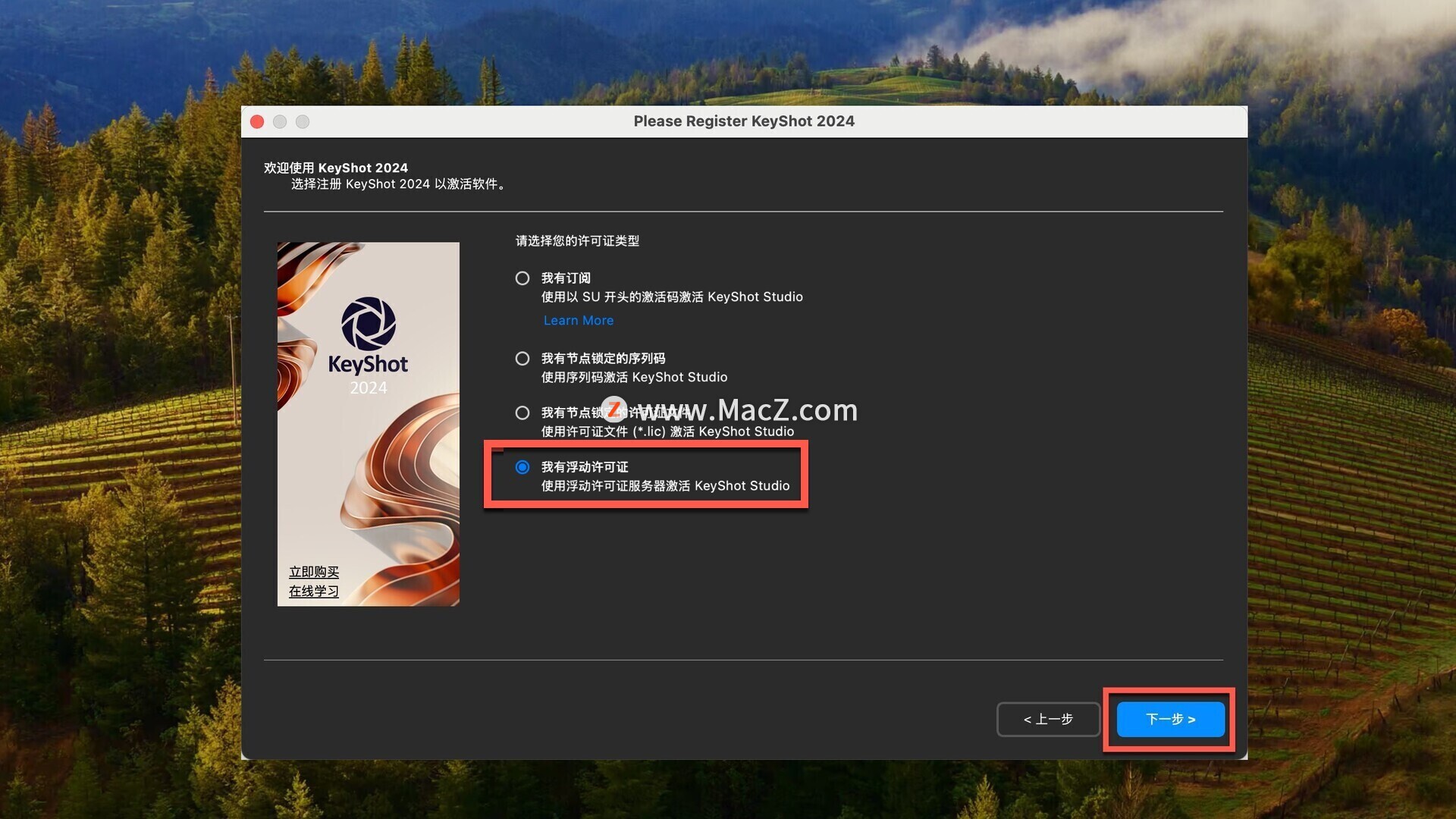The height and width of the screenshot is (819, 1456).
Task: Open the 在线学习 online learning link
Action: (x=314, y=591)
